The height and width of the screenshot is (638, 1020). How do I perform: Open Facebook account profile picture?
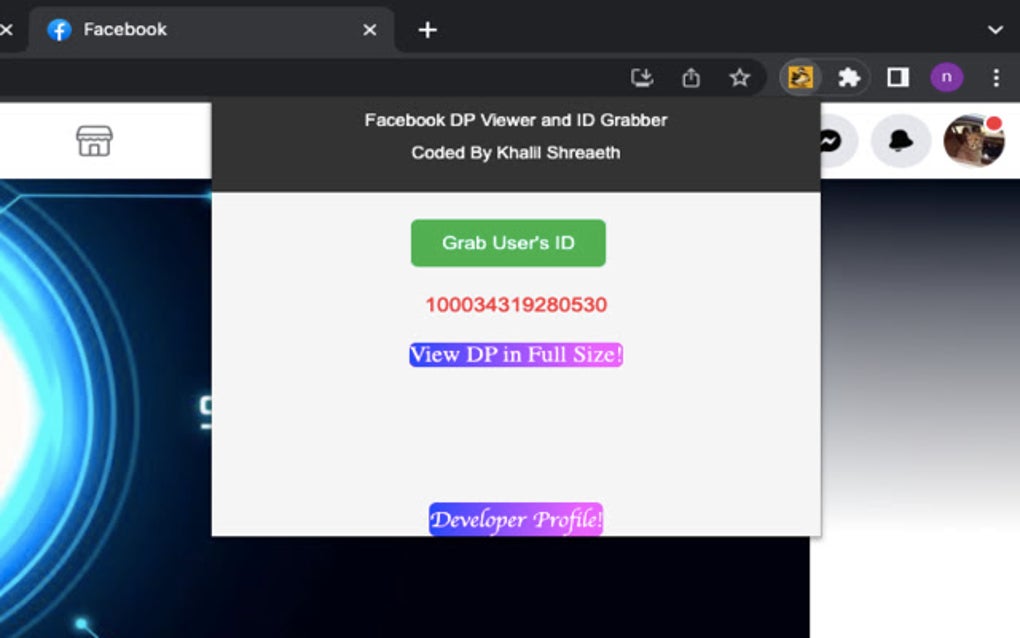click(974, 140)
